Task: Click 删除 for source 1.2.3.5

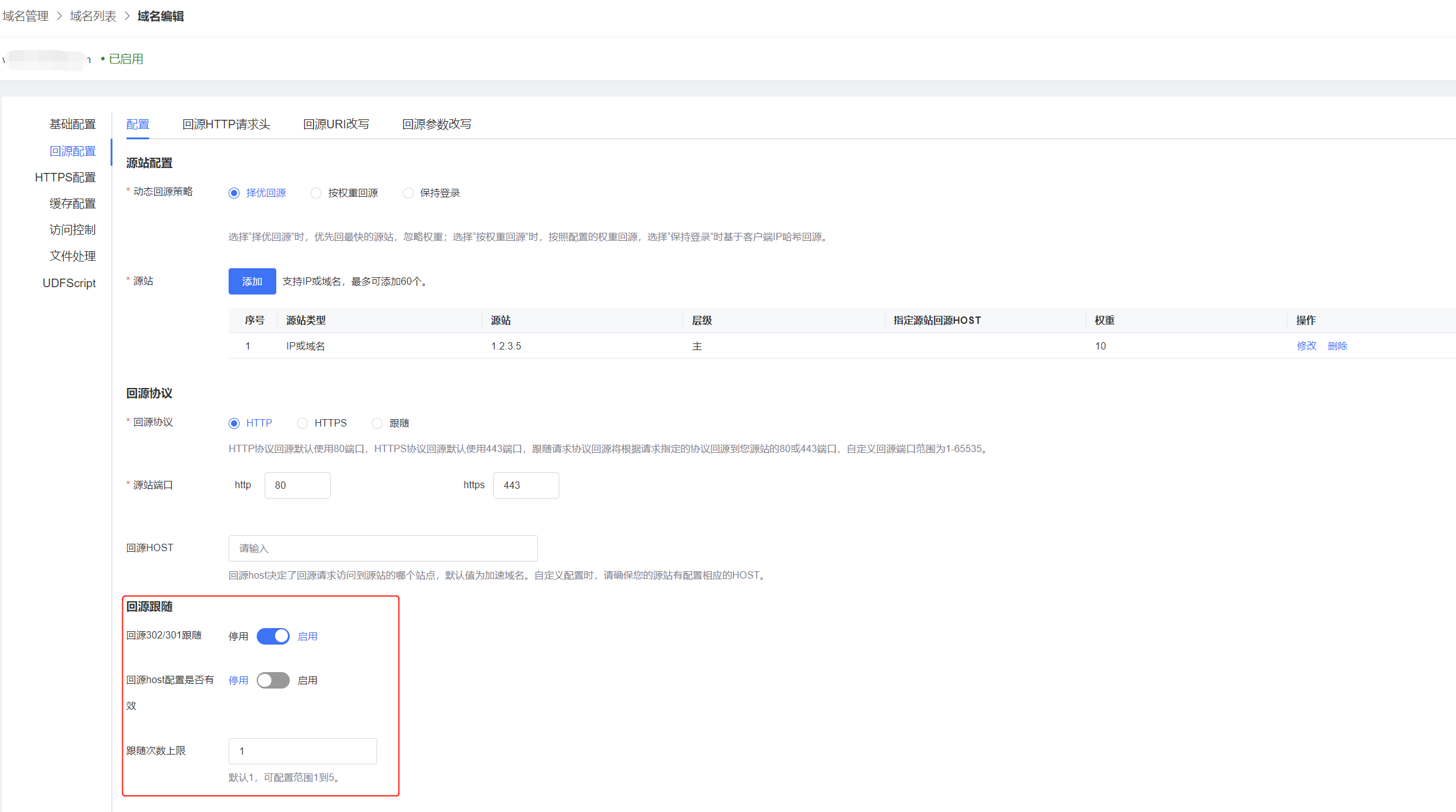Action: [1337, 346]
